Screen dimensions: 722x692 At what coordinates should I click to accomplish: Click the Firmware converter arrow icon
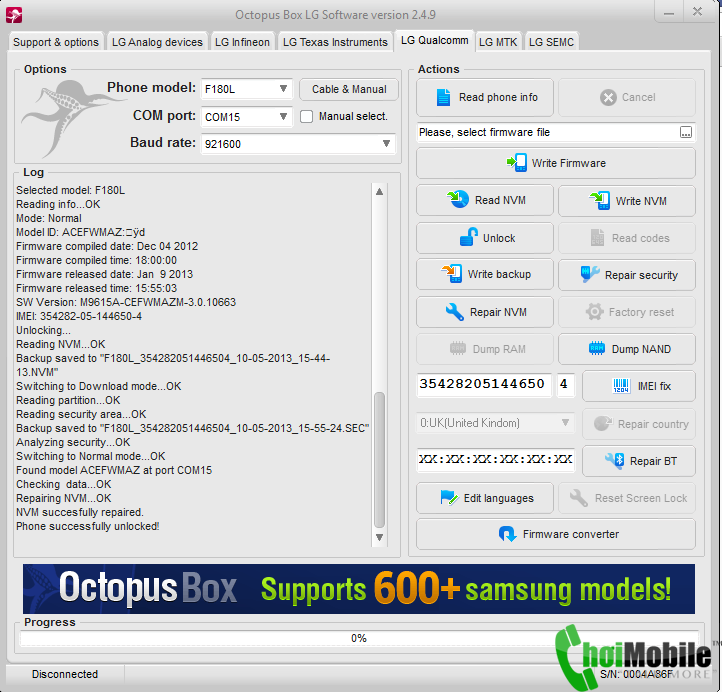tap(507, 534)
